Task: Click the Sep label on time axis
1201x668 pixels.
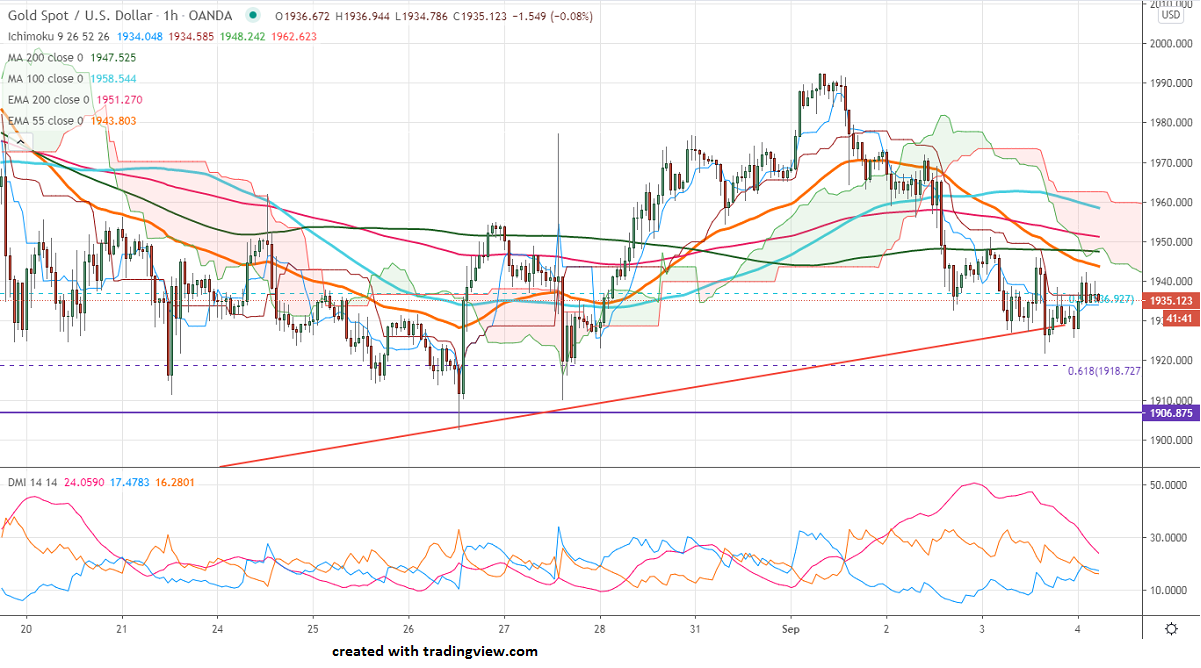Action: (x=790, y=630)
